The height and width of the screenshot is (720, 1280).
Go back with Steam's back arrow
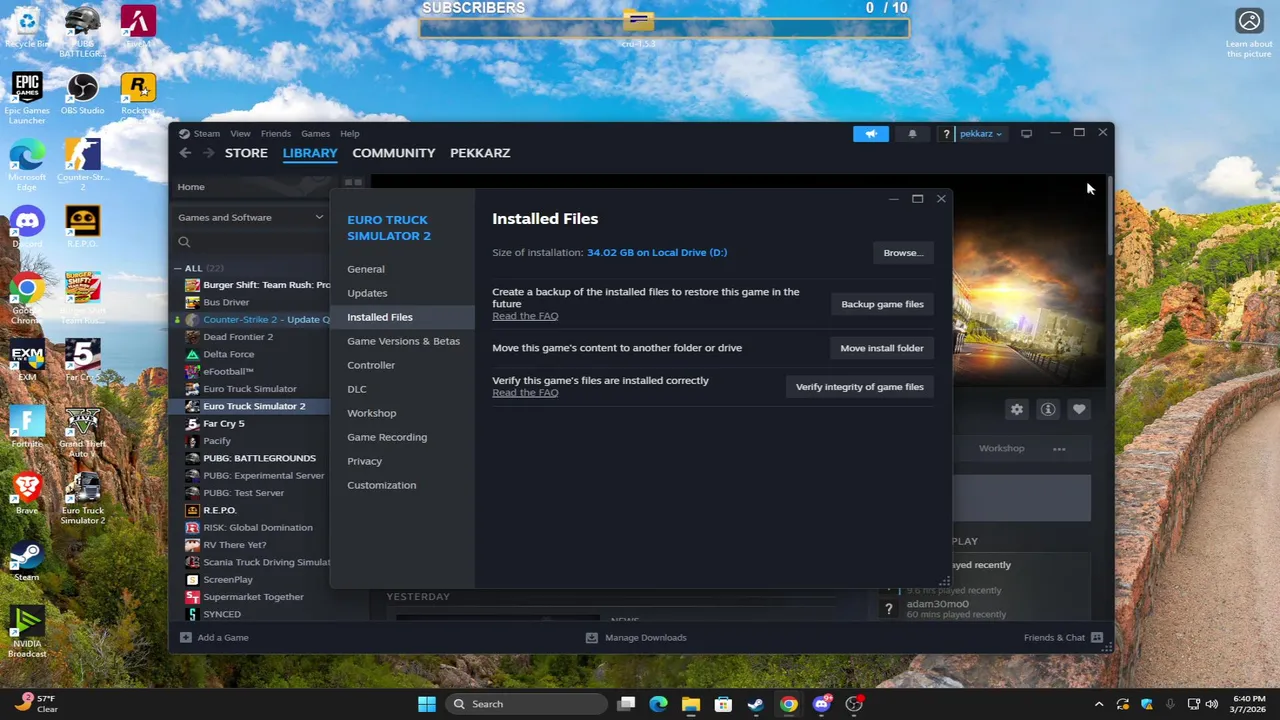[185, 153]
